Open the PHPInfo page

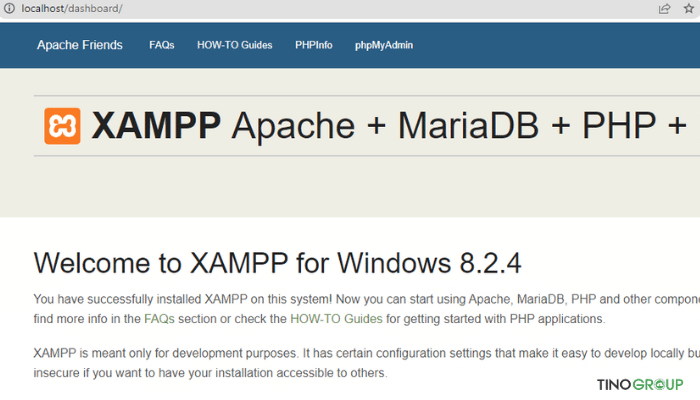[314, 45]
